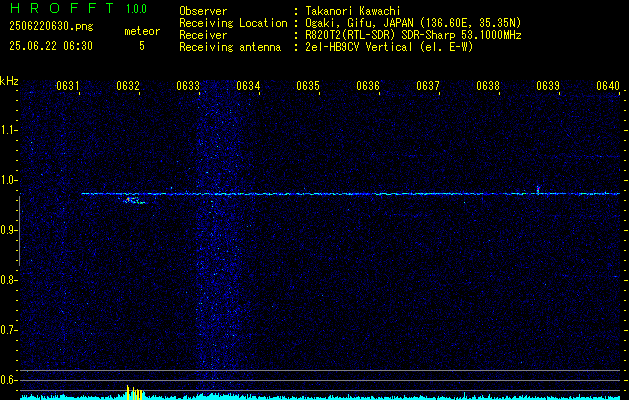The width and height of the screenshot is (629, 400).
Task: Click the version number 1.0.0
Action: [136, 9]
